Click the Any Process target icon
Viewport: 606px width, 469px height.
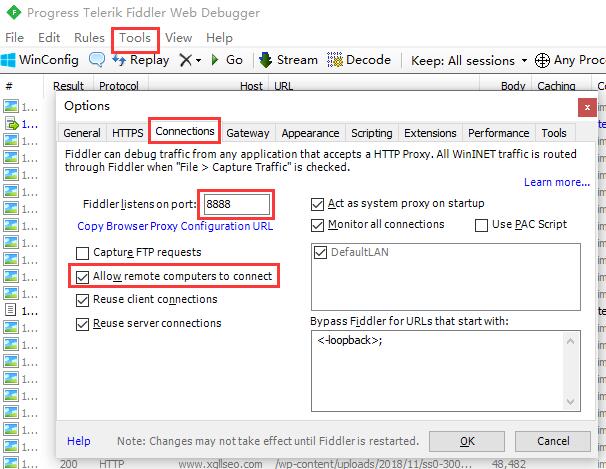[542, 60]
